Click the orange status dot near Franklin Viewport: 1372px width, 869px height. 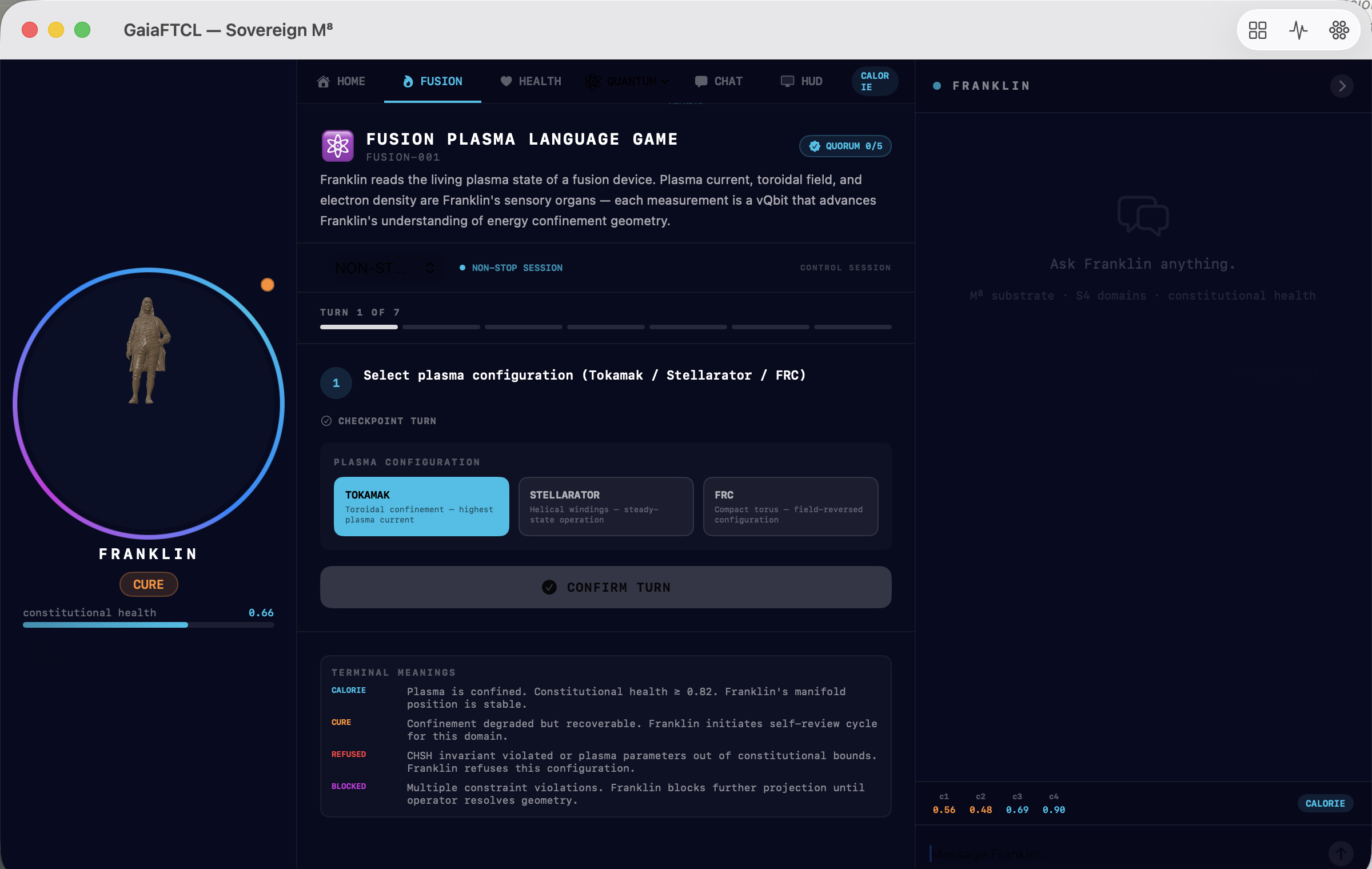pos(267,285)
